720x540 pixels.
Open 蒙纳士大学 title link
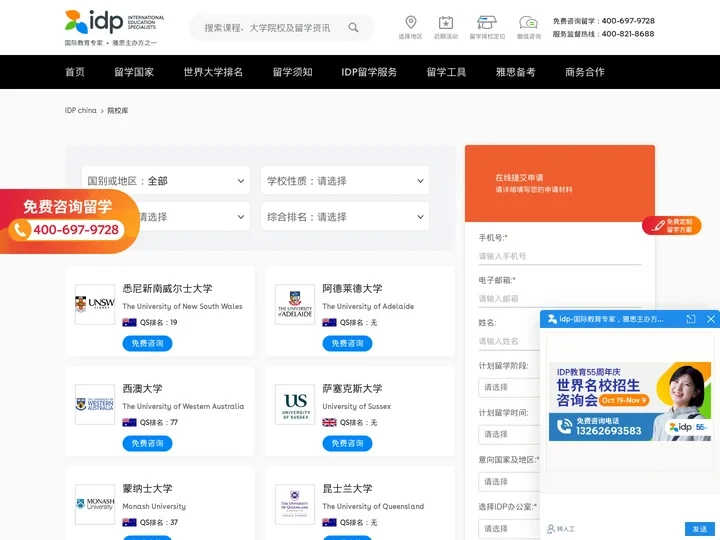147,489
